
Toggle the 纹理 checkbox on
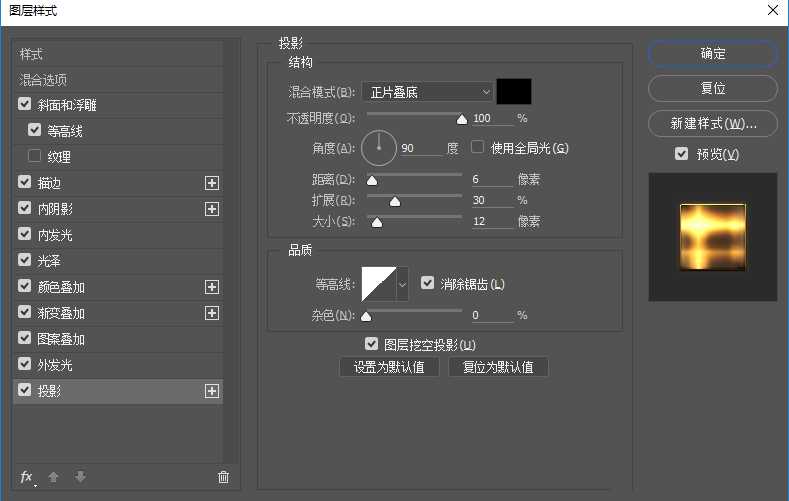pyautogui.click(x=35, y=157)
